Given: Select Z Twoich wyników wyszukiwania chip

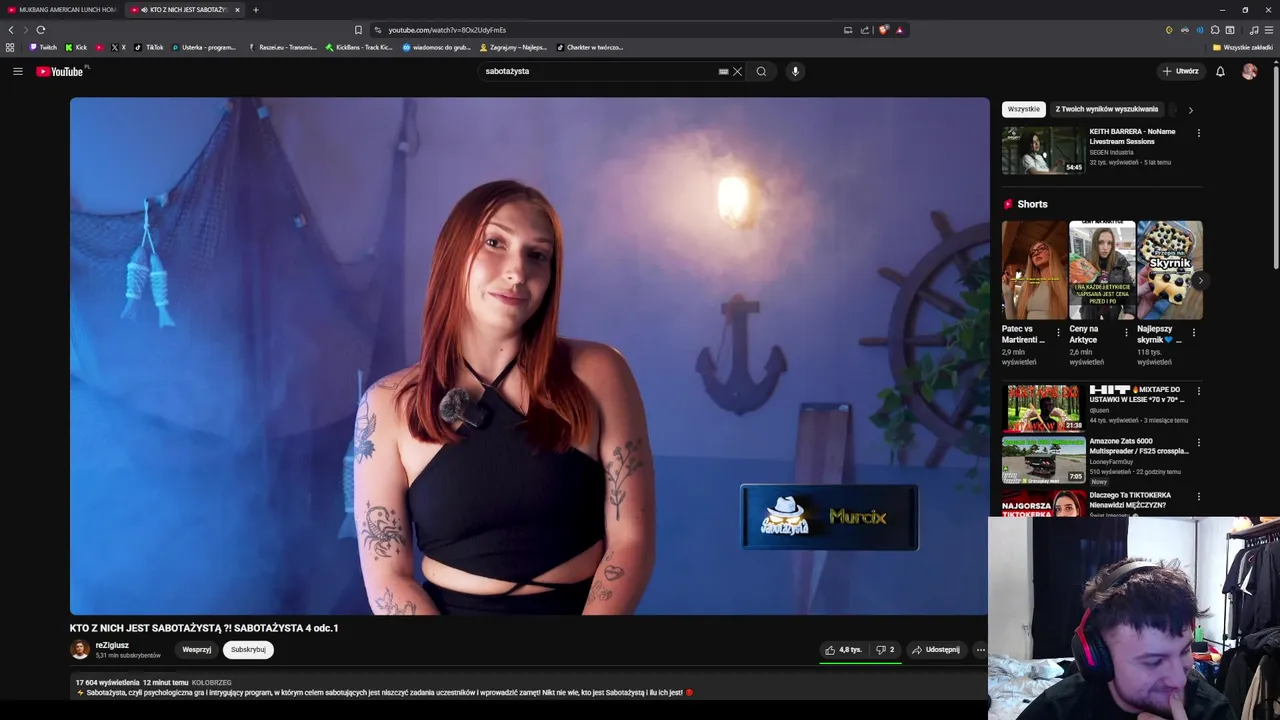Looking at the screenshot, I should pyautogui.click(x=1106, y=109).
